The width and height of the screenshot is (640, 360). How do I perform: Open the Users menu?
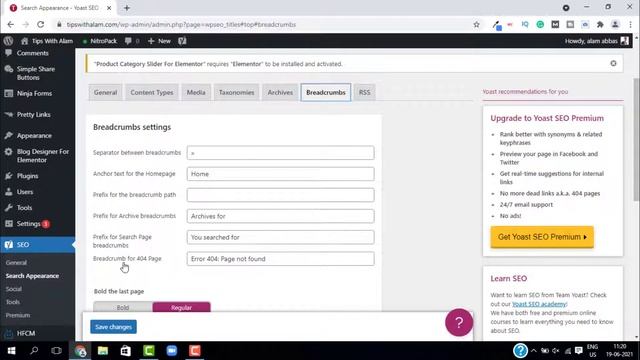point(25,192)
